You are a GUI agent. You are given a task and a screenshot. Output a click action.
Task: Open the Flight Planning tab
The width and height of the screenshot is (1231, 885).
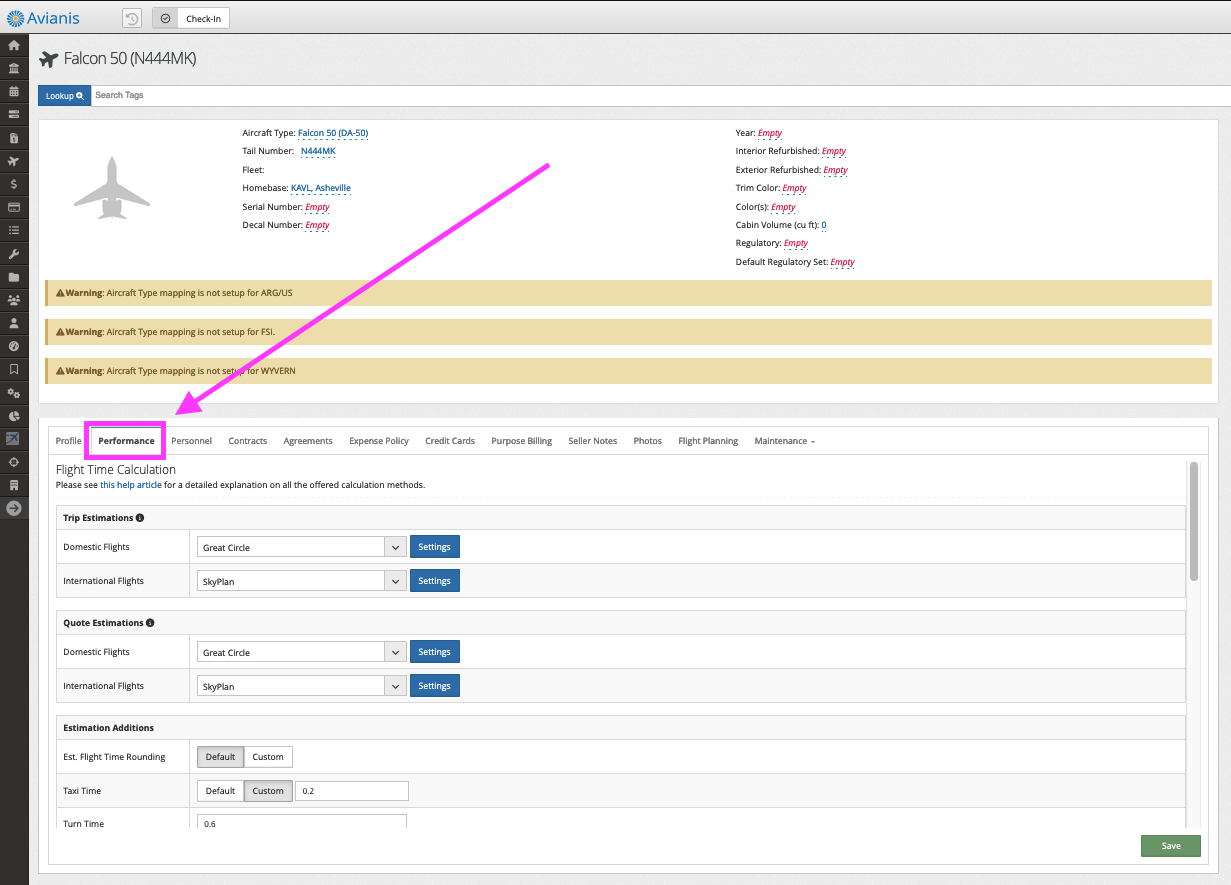coord(708,441)
